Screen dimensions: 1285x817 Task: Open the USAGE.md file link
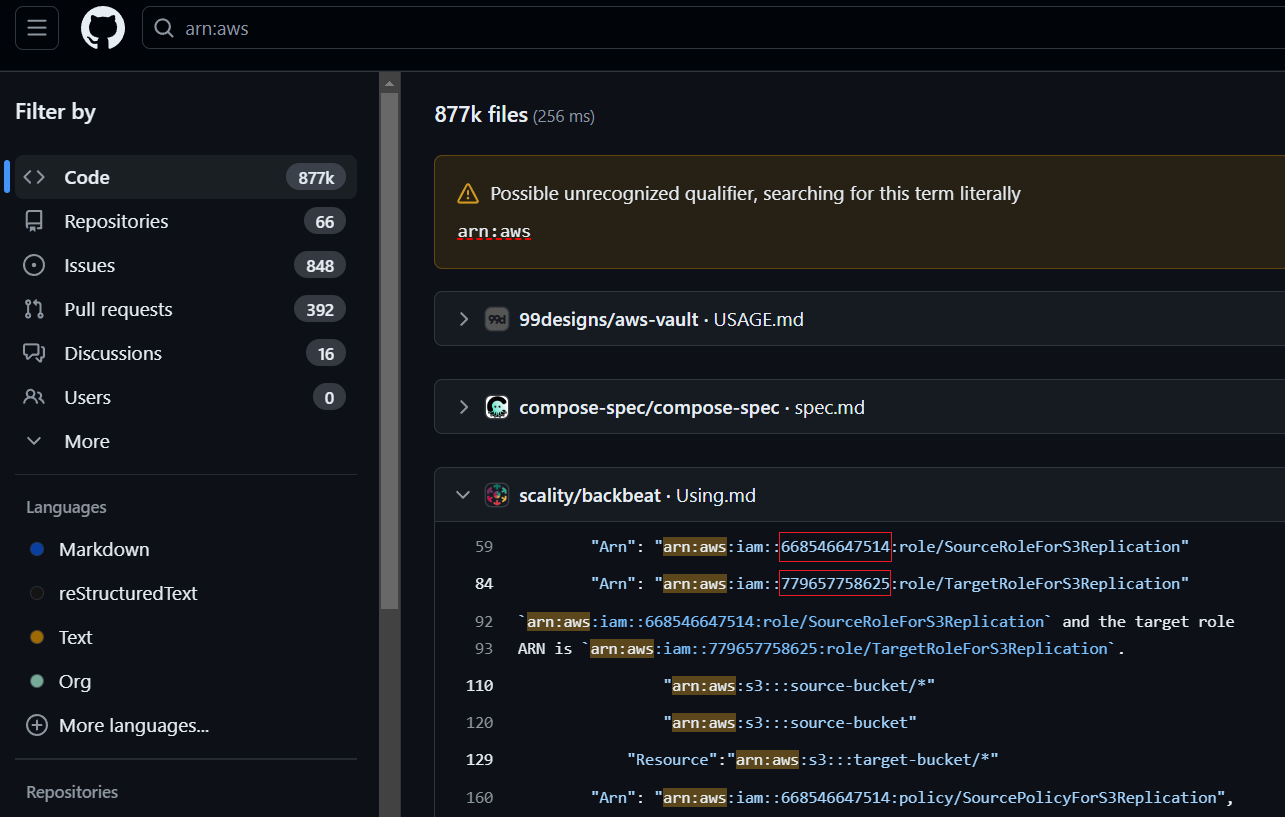(758, 320)
